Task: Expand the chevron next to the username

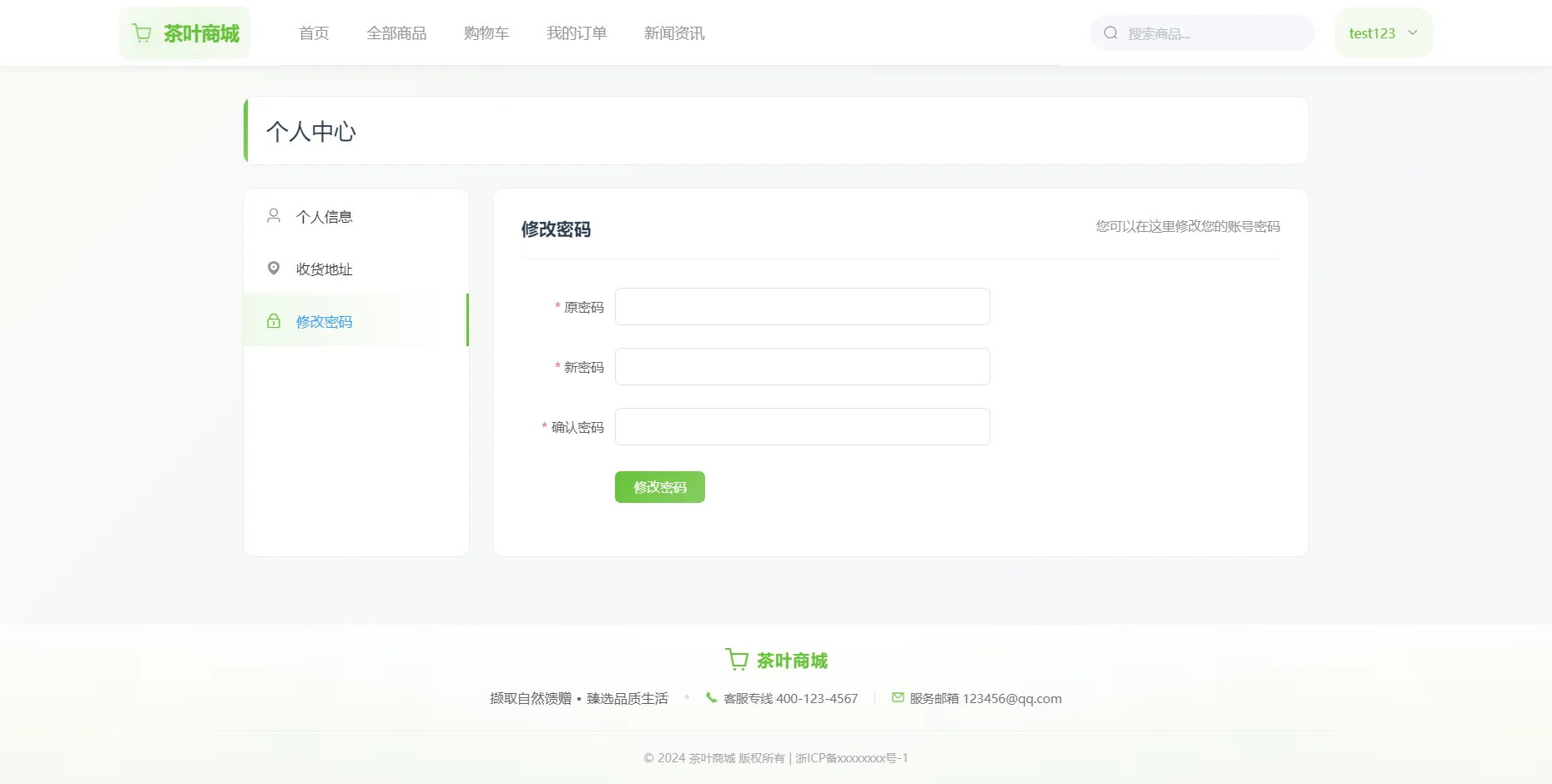Action: [x=1412, y=33]
